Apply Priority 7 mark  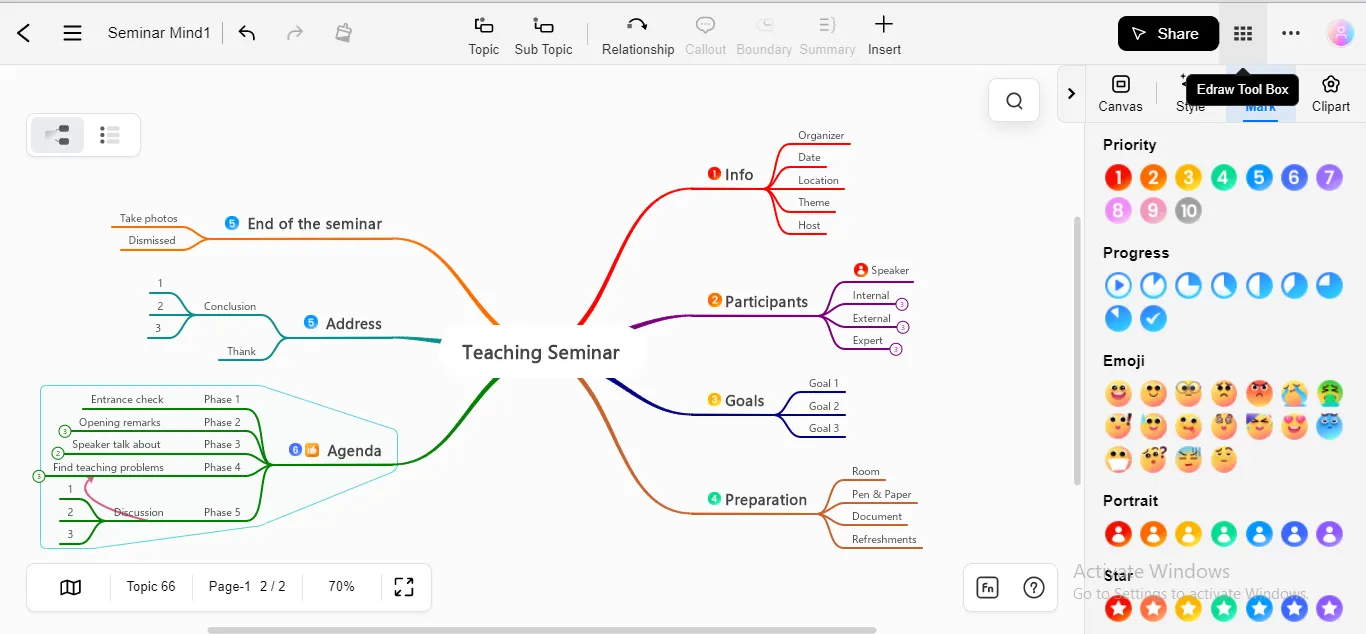[x=1329, y=178]
